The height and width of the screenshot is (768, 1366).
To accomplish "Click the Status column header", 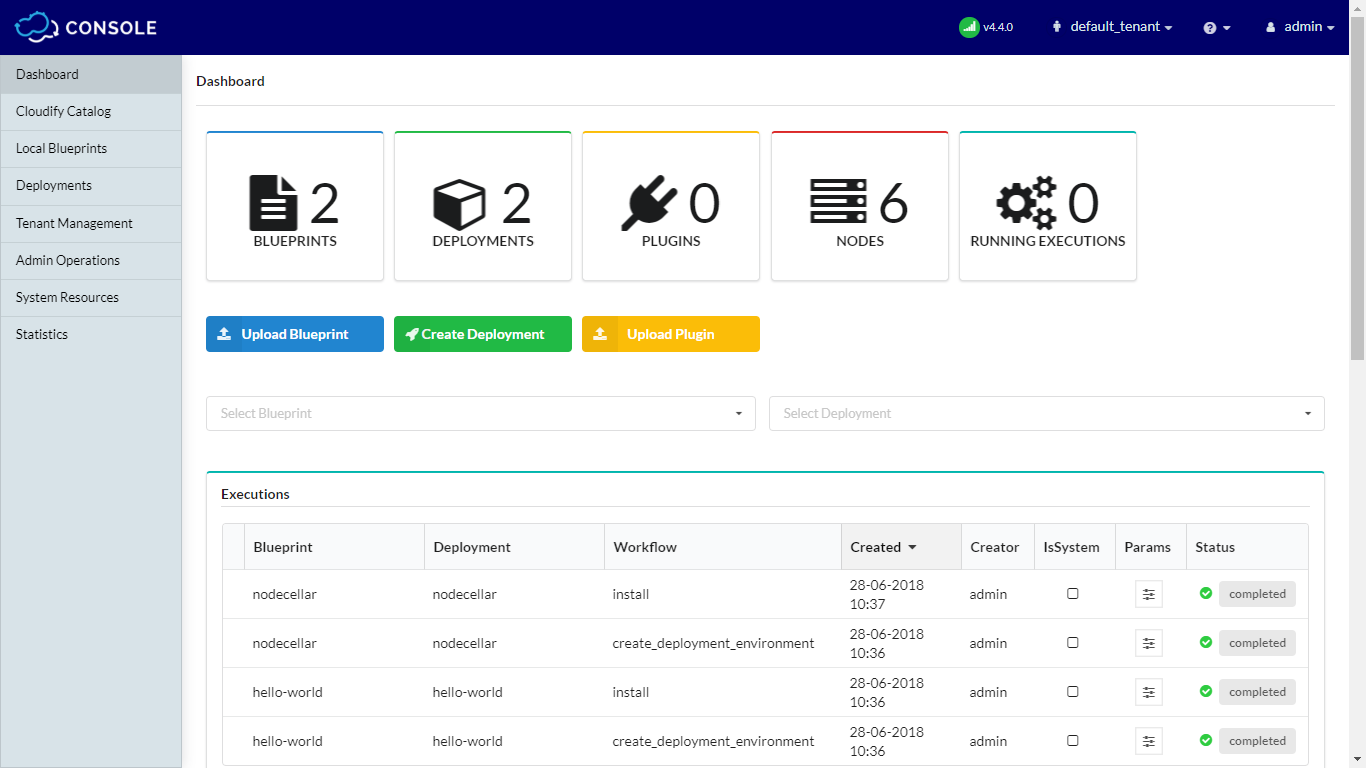I will tap(1247, 547).
